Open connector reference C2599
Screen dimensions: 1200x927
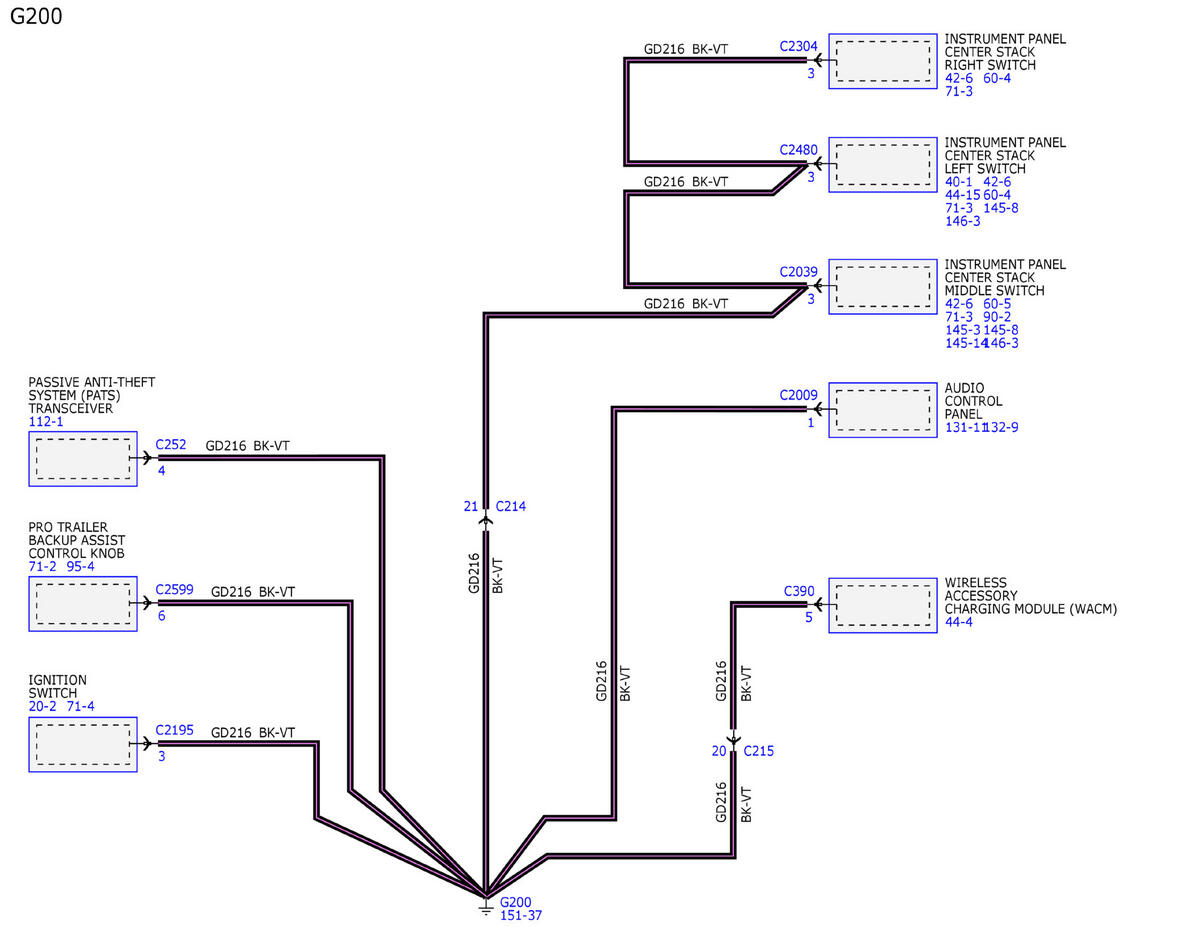(x=175, y=590)
